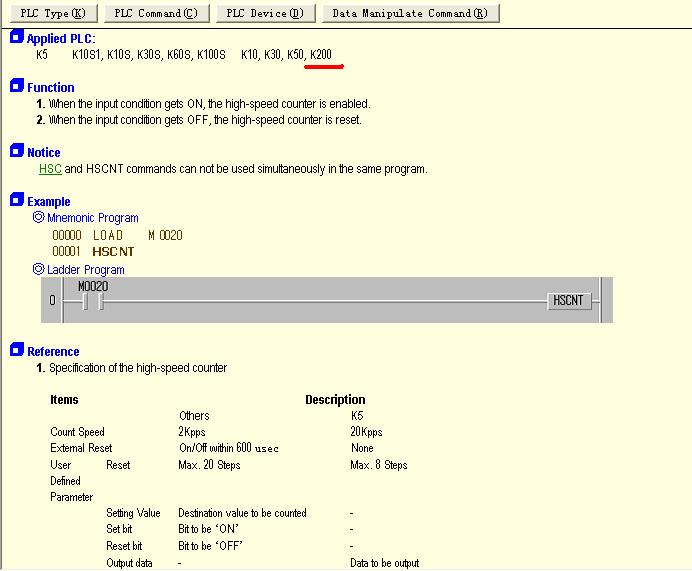Click the Applied PLC heading text
This screenshot has height=571, width=692.
coord(61,39)
